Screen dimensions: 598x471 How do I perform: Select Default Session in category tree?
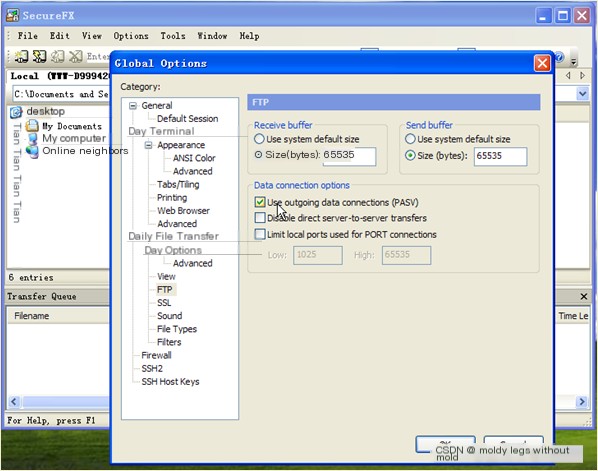[187, 119]
